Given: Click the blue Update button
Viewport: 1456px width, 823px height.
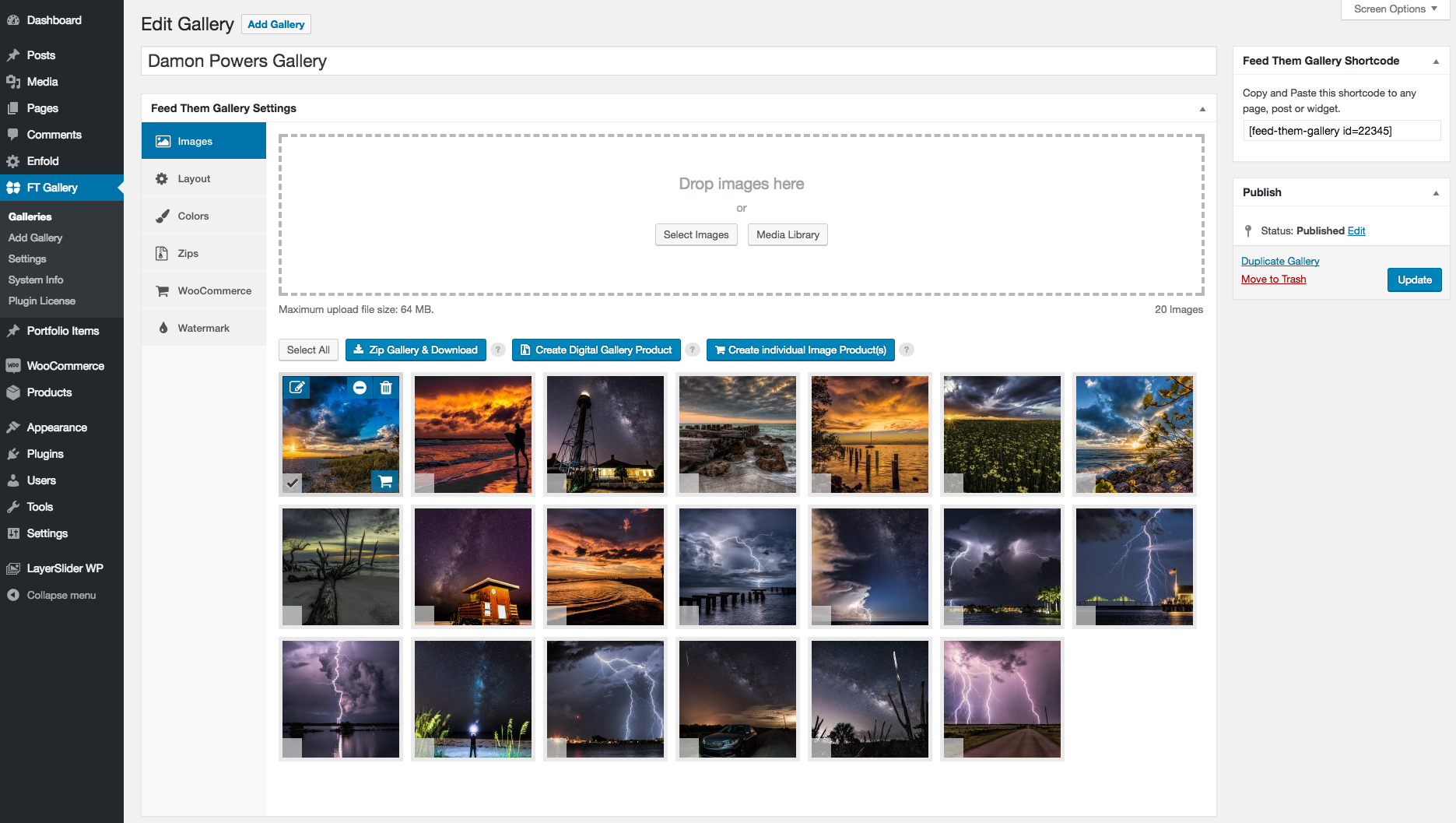Looking at the screenshot, I should pos(1414,280).
